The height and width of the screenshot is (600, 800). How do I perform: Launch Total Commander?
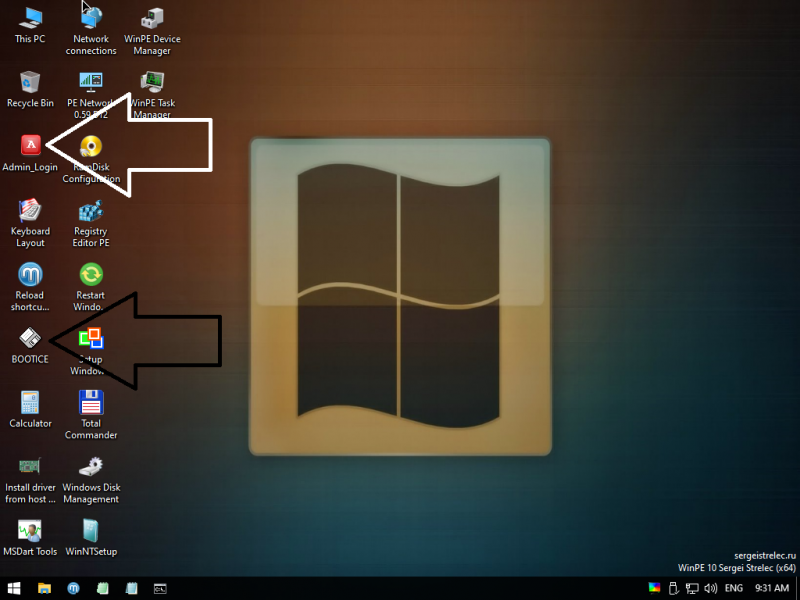point(91,415)
